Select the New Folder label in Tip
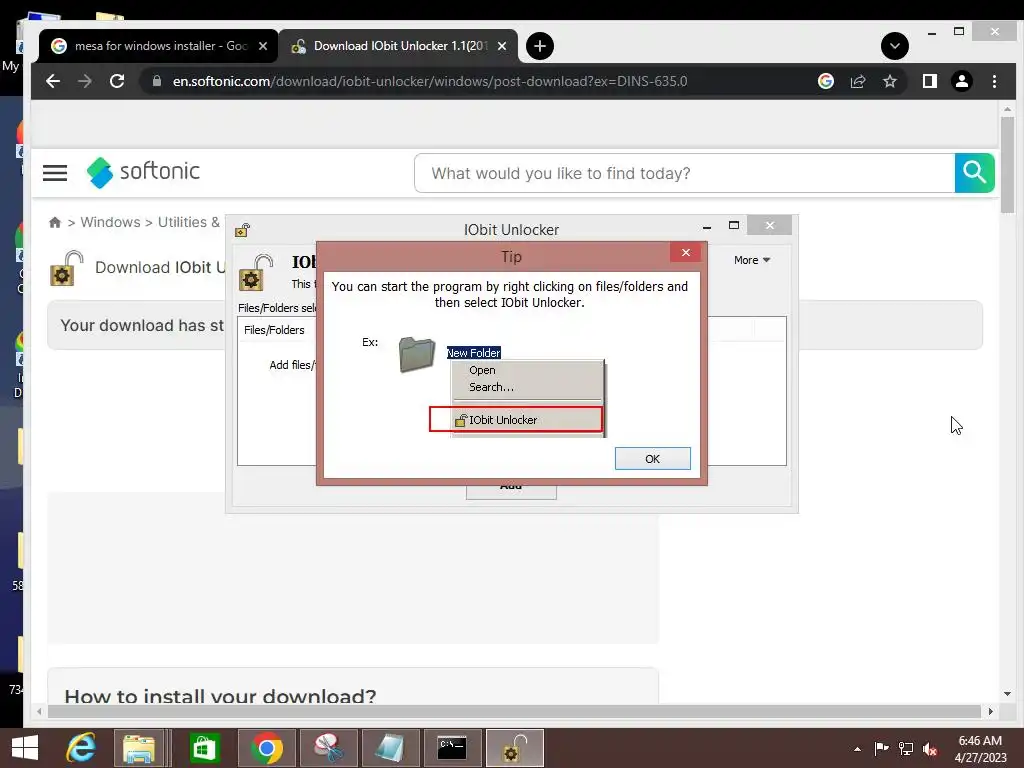Screen dimensions: 1024x768 473,353
